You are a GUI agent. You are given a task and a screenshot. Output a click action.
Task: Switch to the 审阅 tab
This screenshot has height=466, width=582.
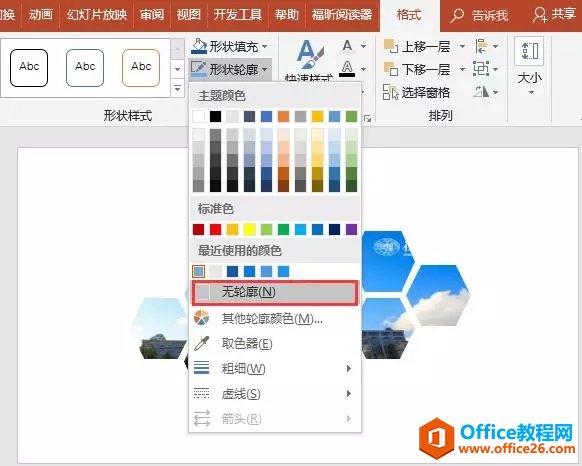pyautogui.click(x=152, y=15)
